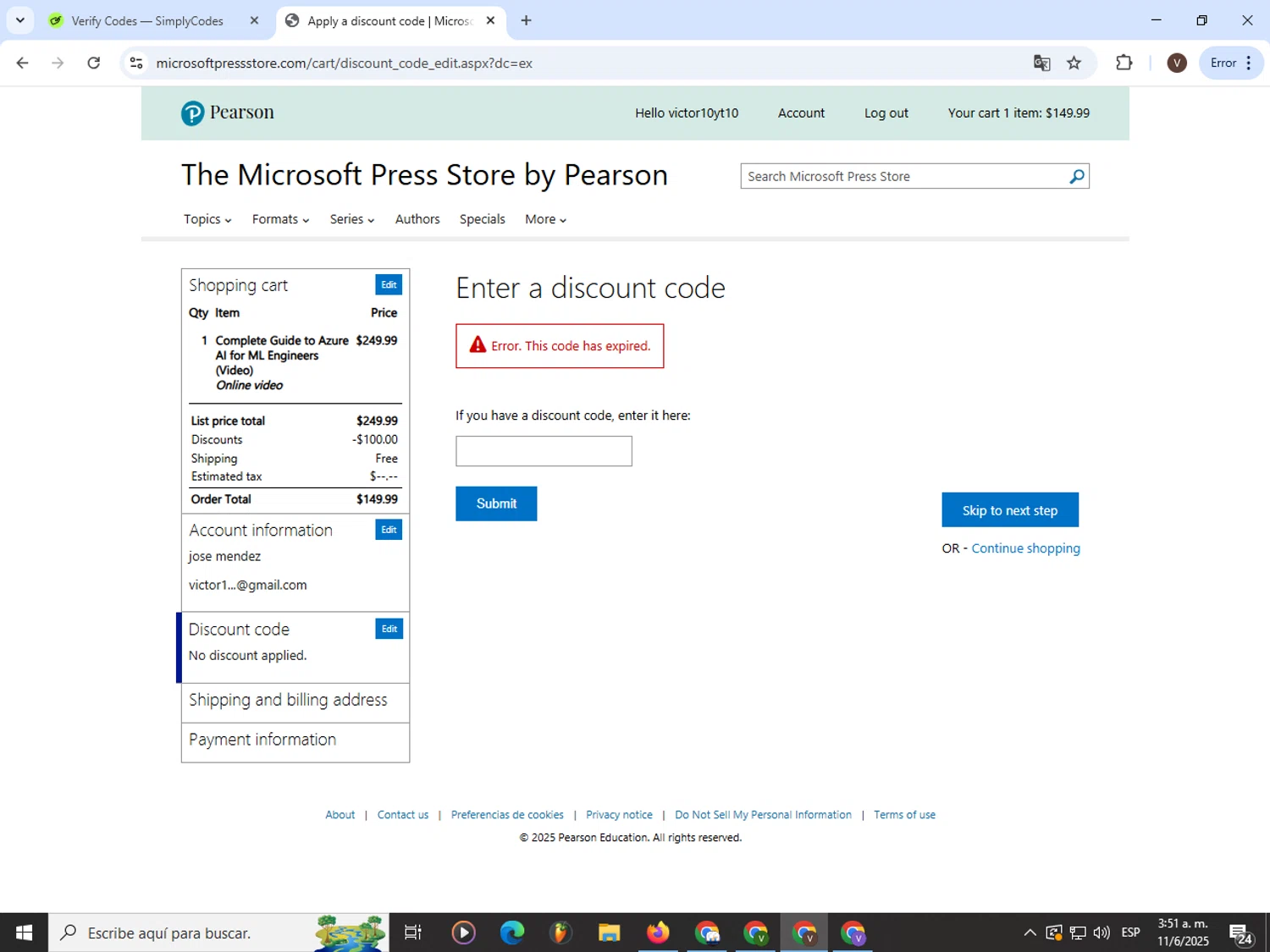Open the Privacy notice link
This screenshot has width=1270, height=952.
click(619, 815)
